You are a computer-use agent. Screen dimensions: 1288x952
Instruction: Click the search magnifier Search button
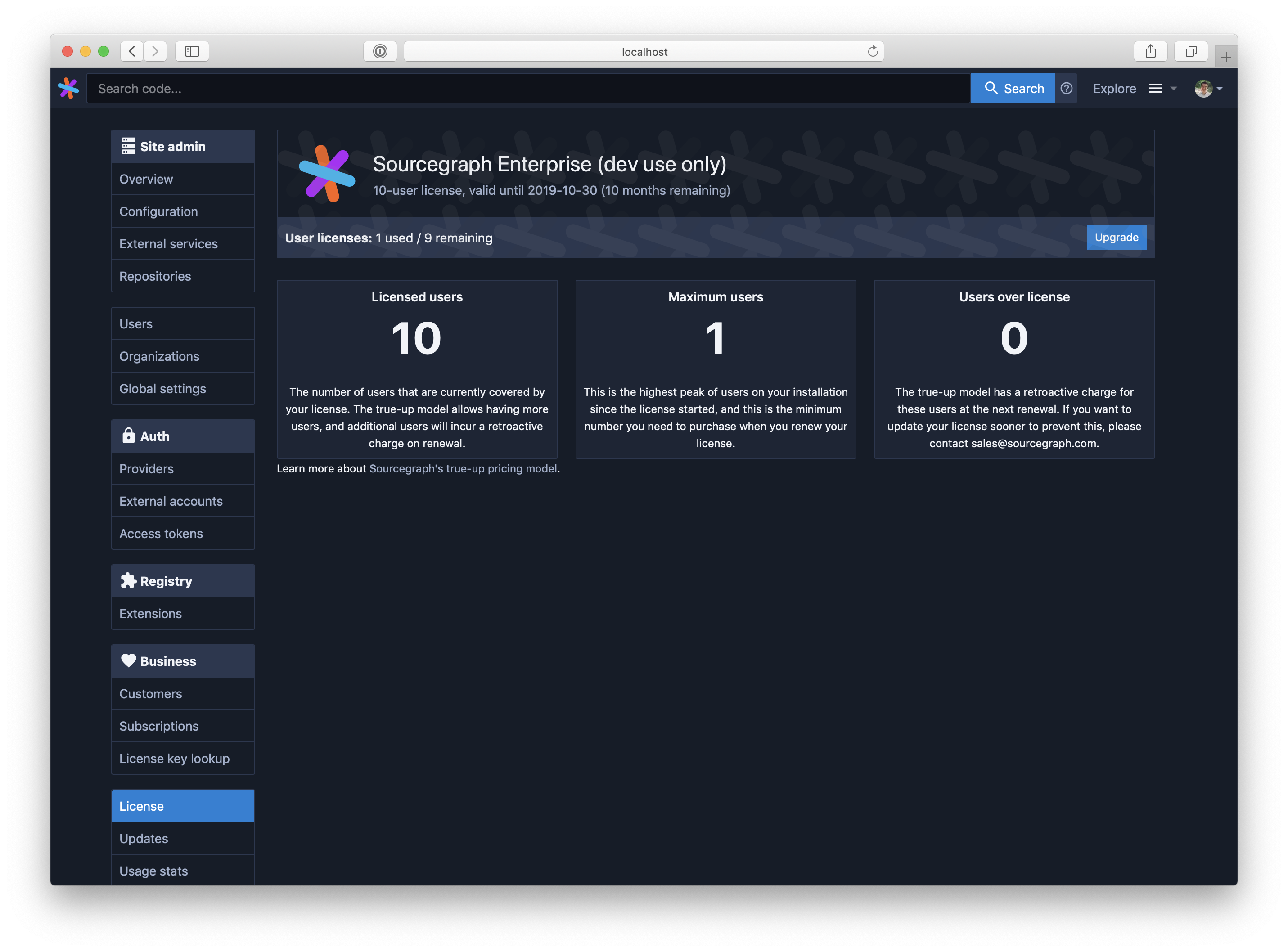[x=1013, y=88]
